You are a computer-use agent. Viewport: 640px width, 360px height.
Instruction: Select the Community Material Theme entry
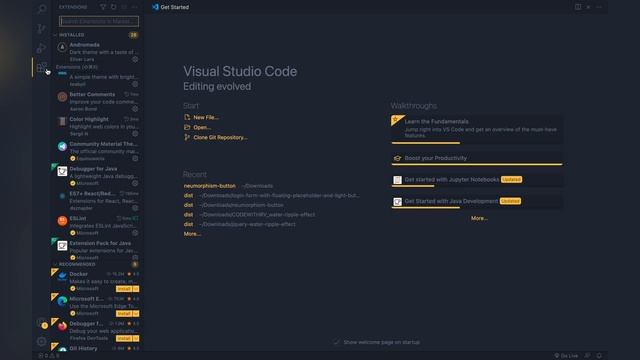coord(97,151)
